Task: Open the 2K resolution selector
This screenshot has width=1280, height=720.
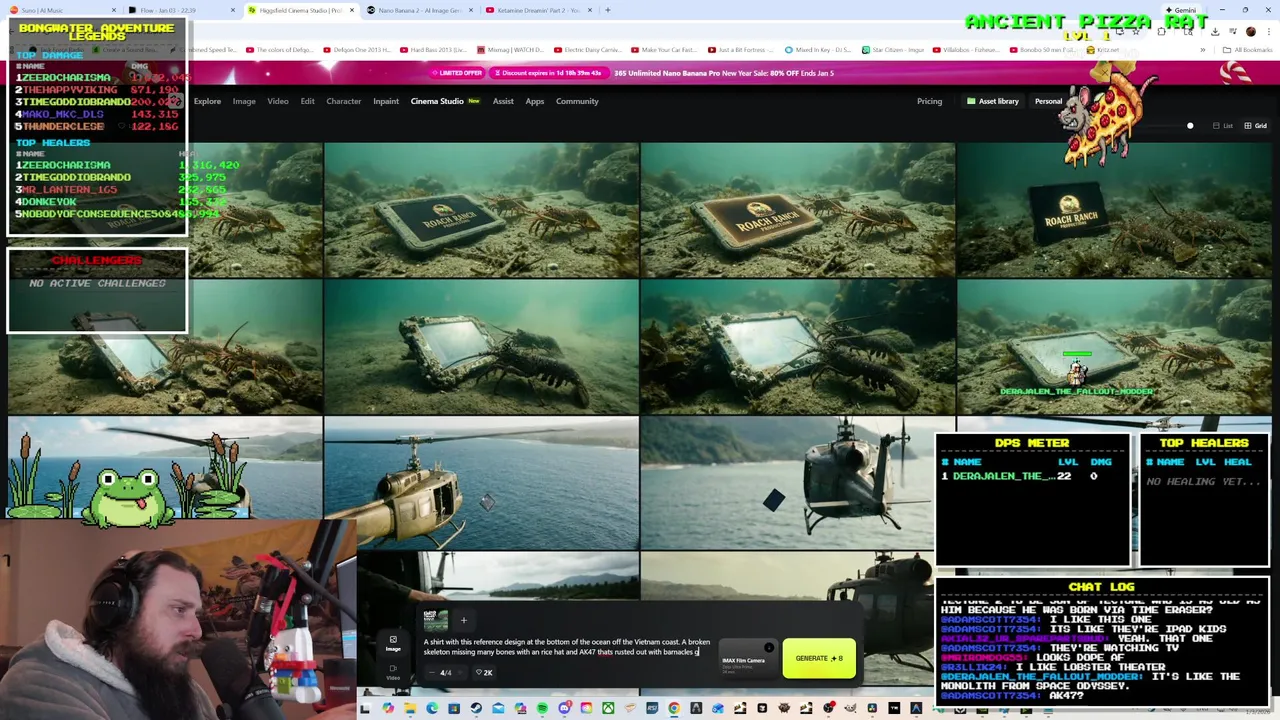Action: pyautogui.click(x=484, y=673)
